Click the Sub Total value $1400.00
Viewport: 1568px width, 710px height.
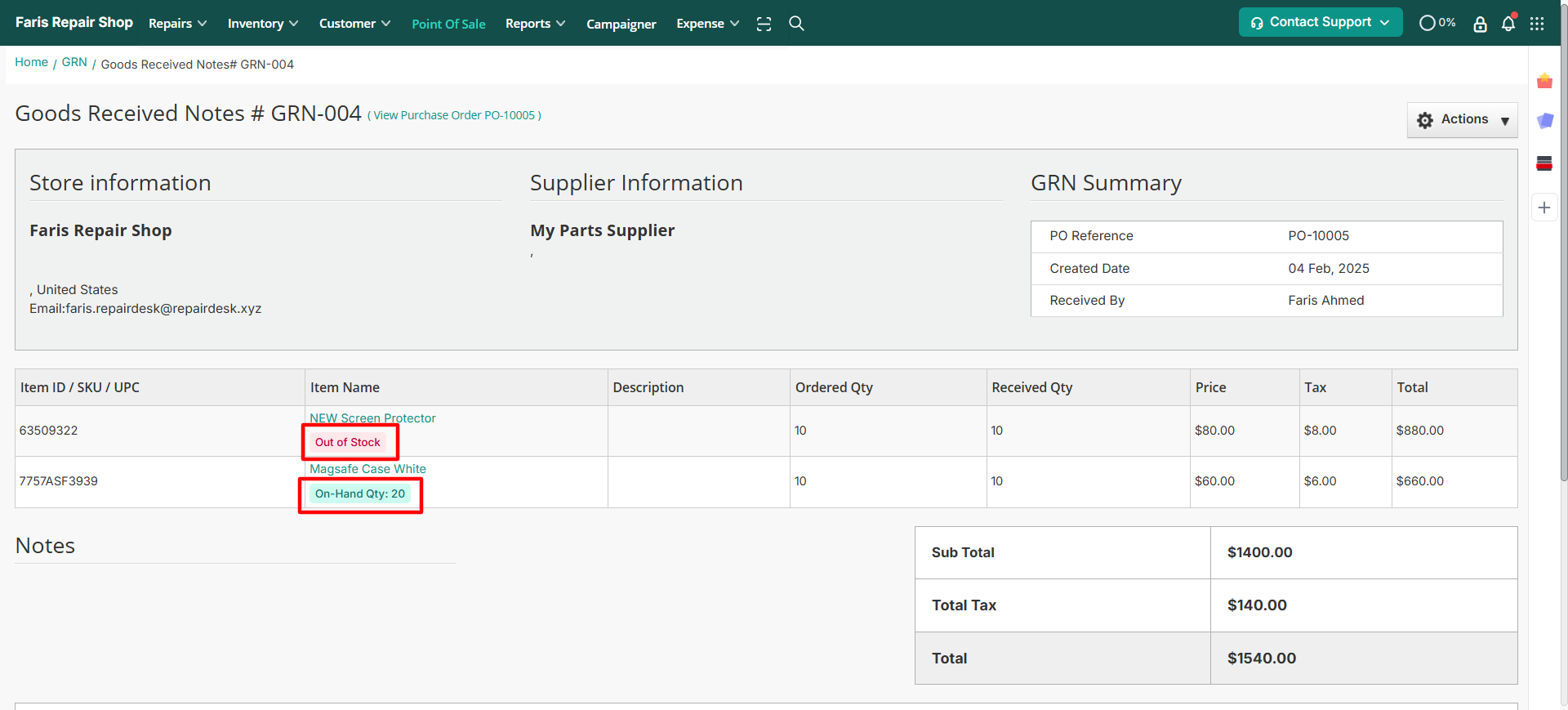point(1260,552)
